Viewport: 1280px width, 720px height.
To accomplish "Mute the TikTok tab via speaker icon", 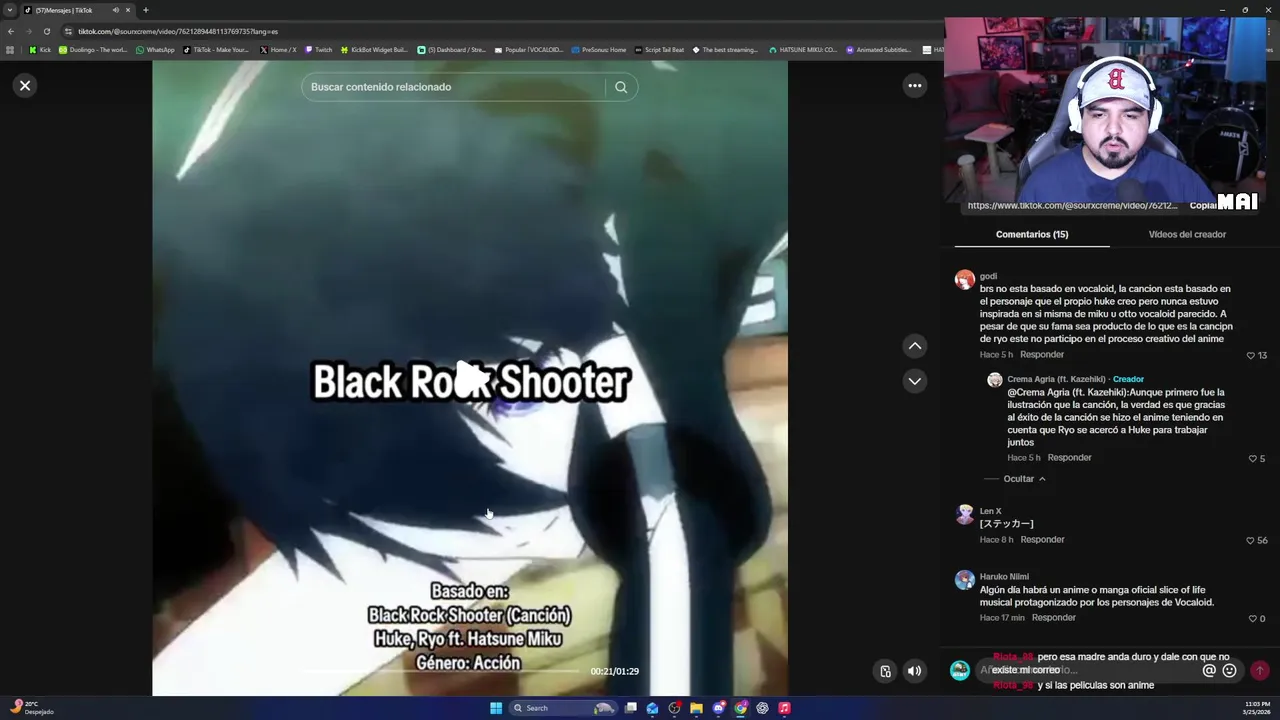I will 115,10.
